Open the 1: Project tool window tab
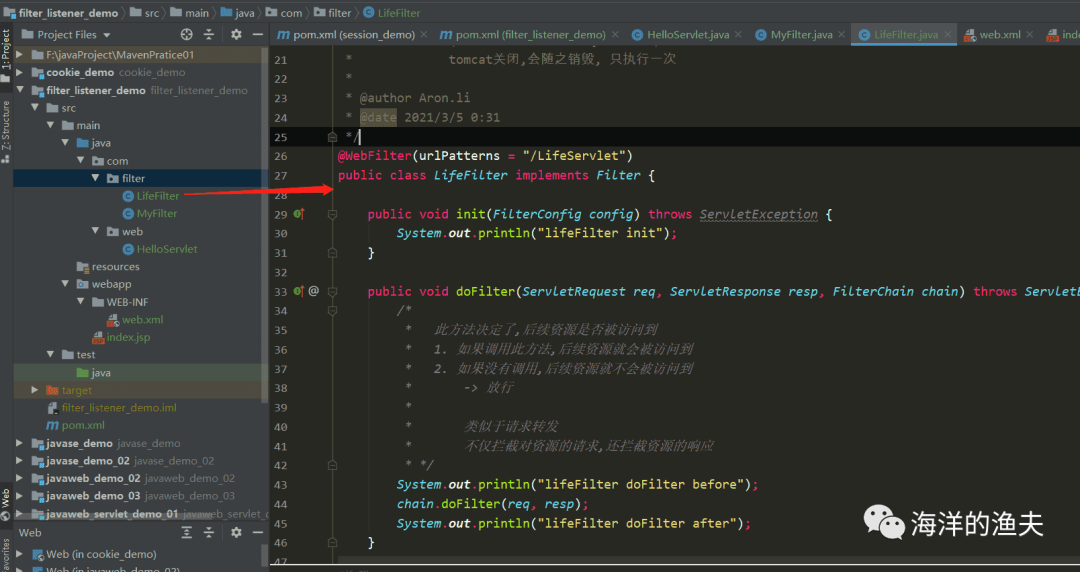Viewport: 1080px width, 572px height. coord(6,55)
